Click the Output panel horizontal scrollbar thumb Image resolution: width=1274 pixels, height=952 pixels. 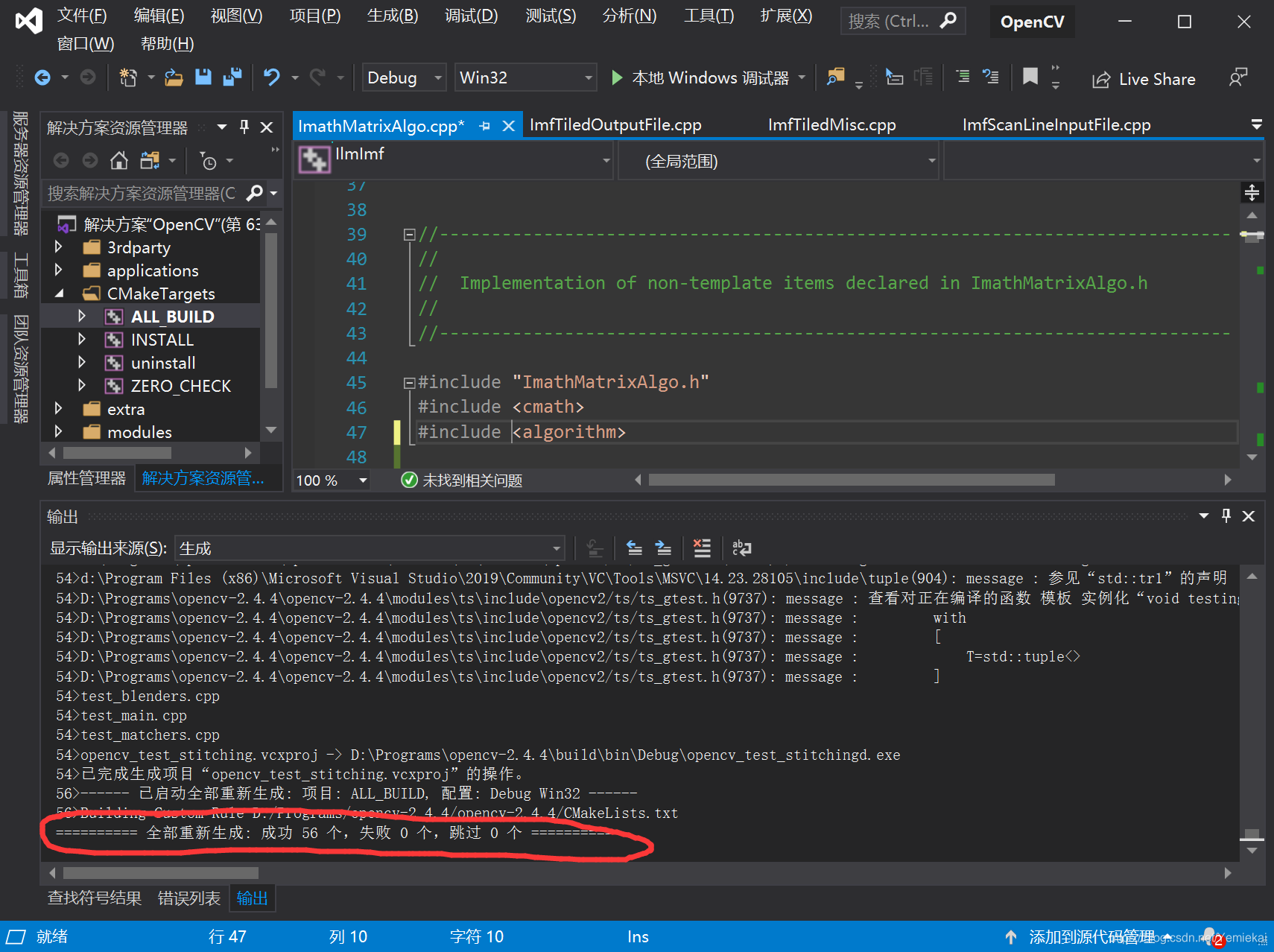click(x=161, y=872)
